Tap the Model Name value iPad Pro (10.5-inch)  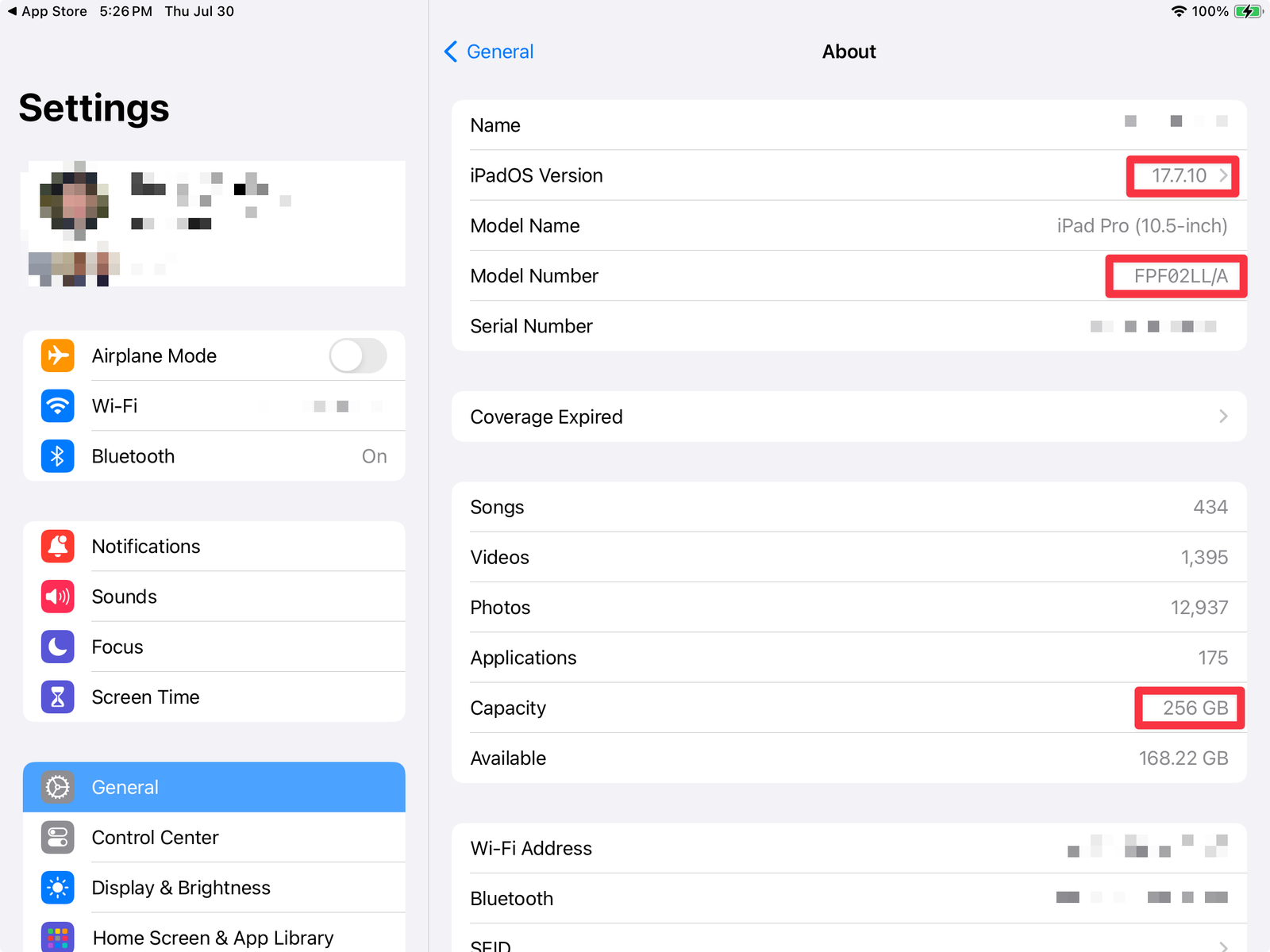[1142, 226]
